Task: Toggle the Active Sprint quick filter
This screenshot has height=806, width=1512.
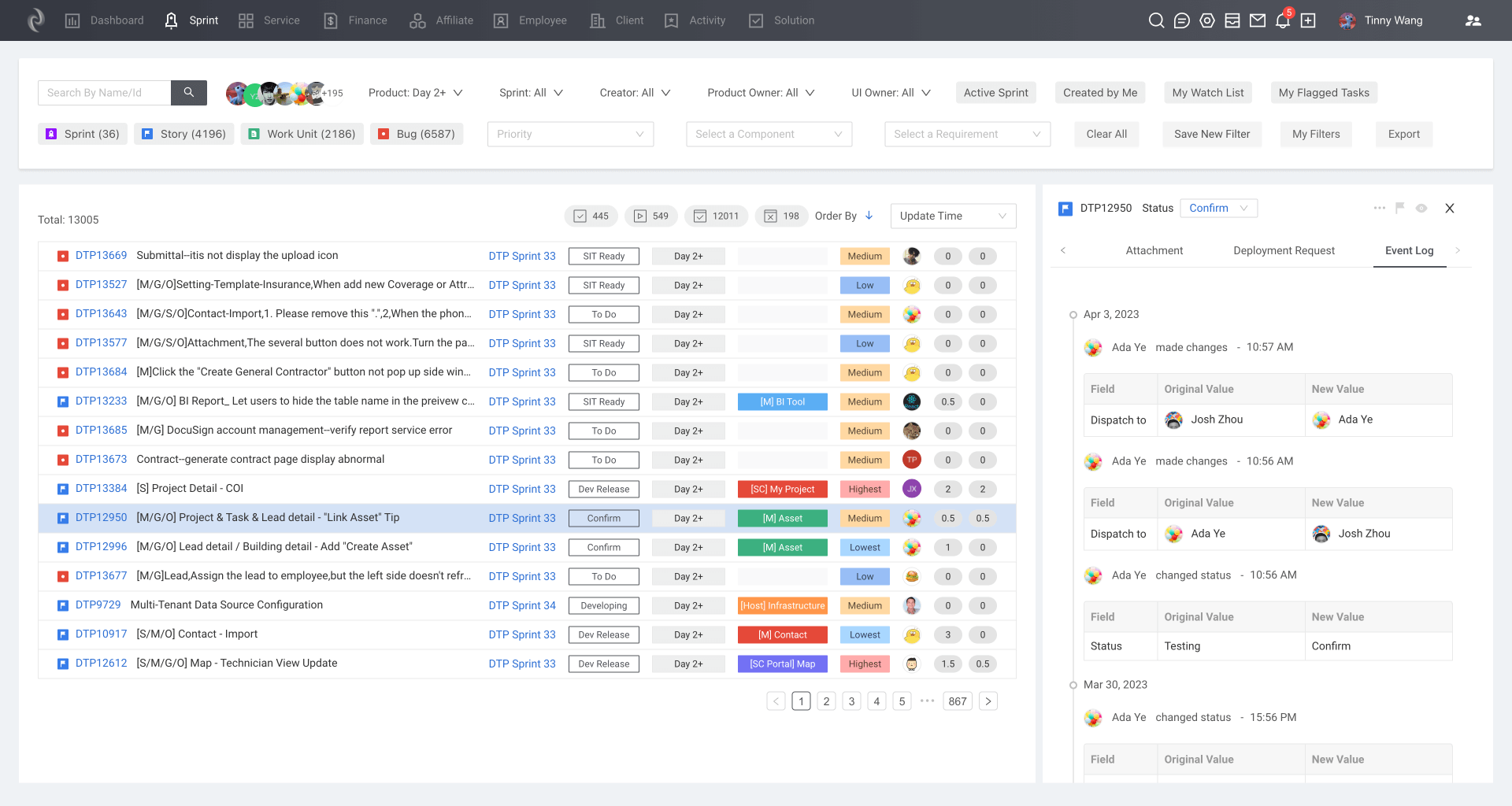Action: coord(995,93)
